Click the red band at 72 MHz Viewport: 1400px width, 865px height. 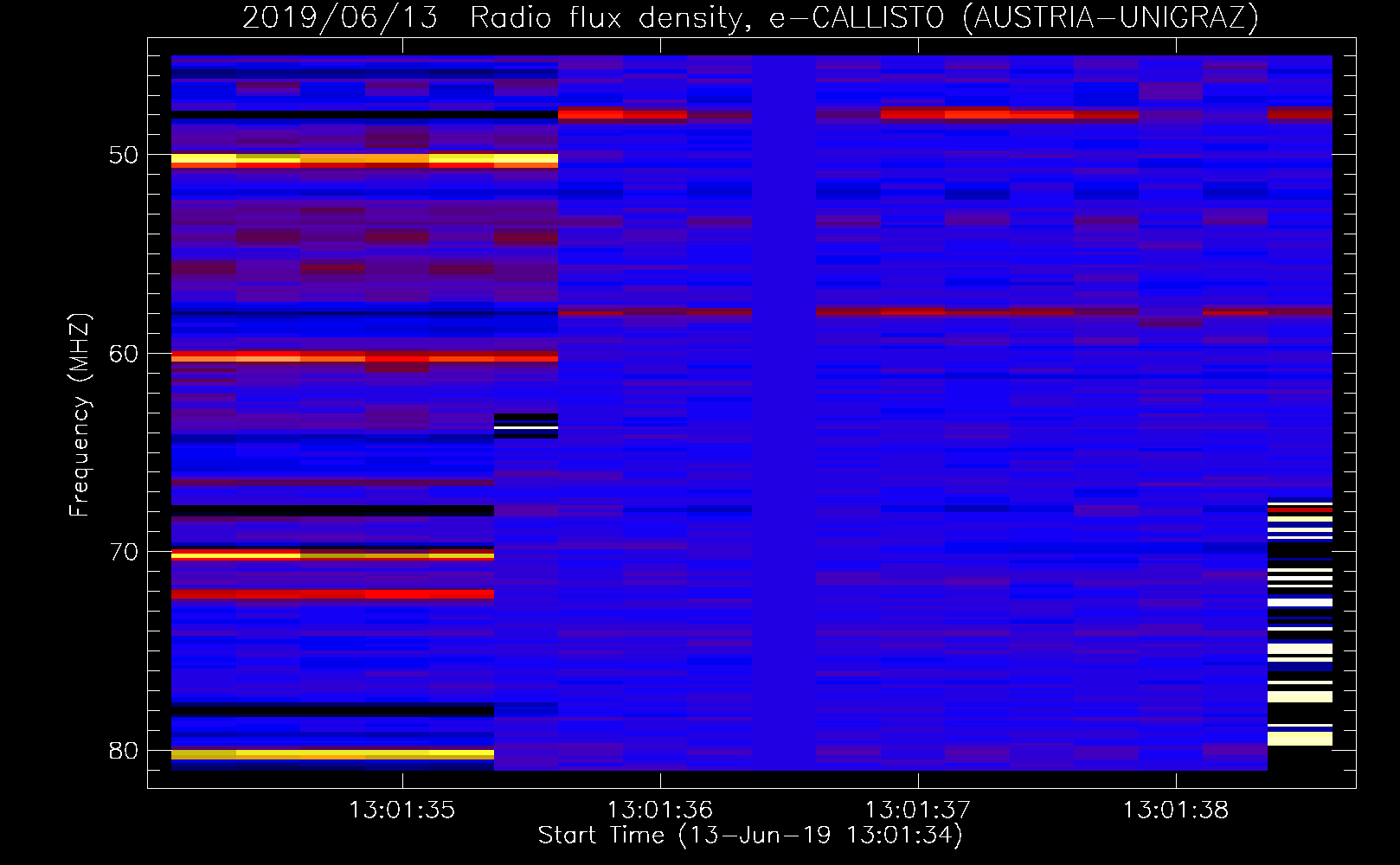point(332,594)
